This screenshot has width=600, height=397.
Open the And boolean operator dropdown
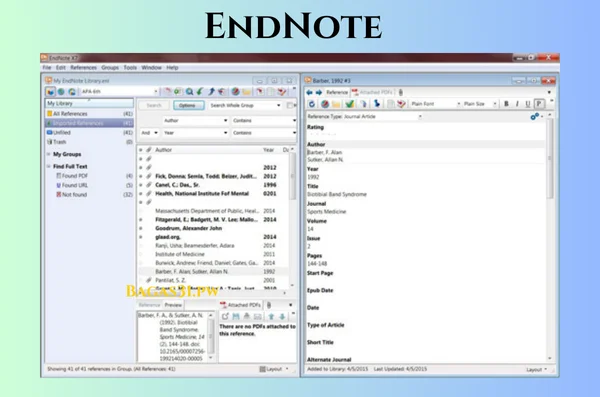(x=149, y=133)
